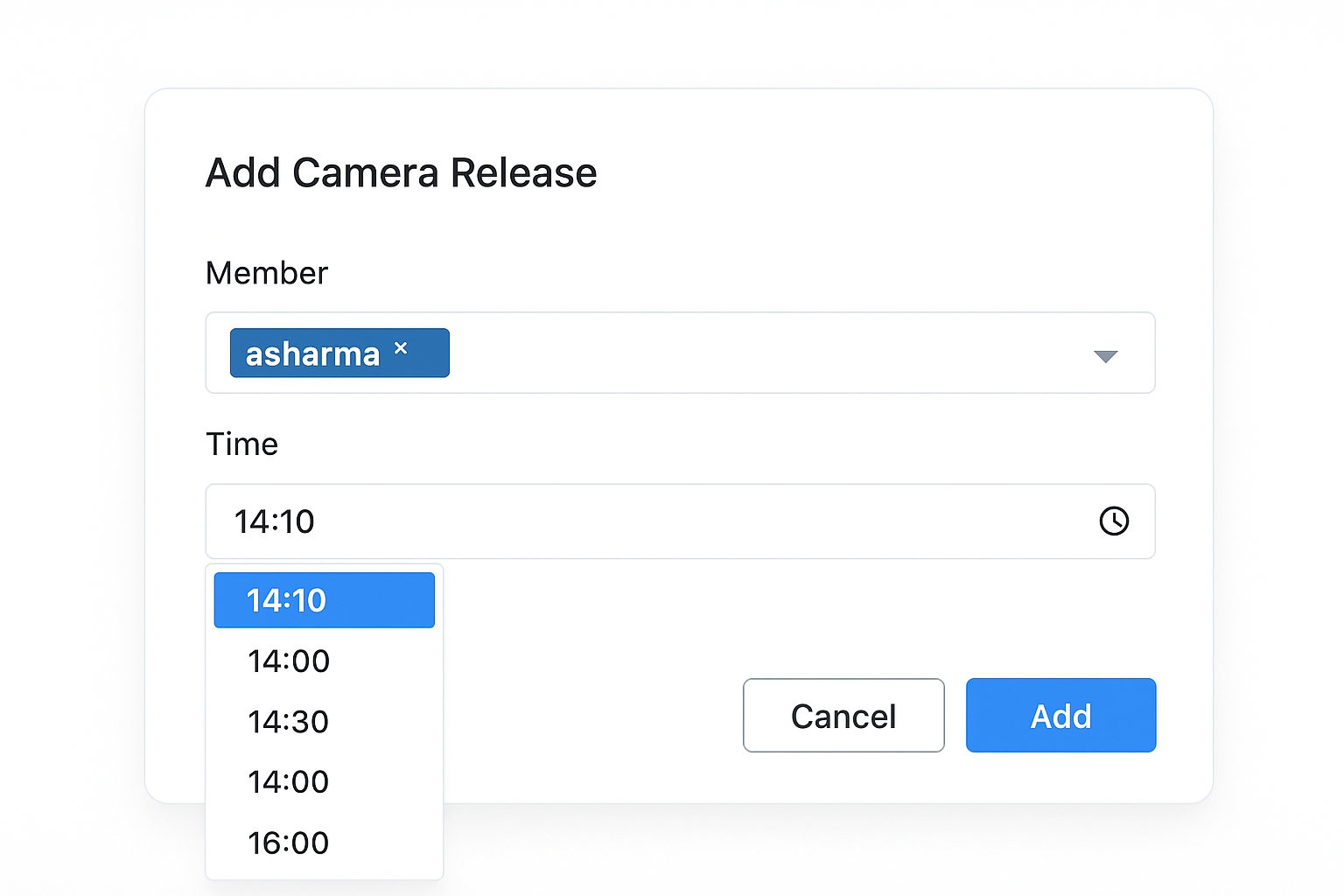The image size is (1344, 896).
Task: Click the Time field label
Action: coord(241,444)
